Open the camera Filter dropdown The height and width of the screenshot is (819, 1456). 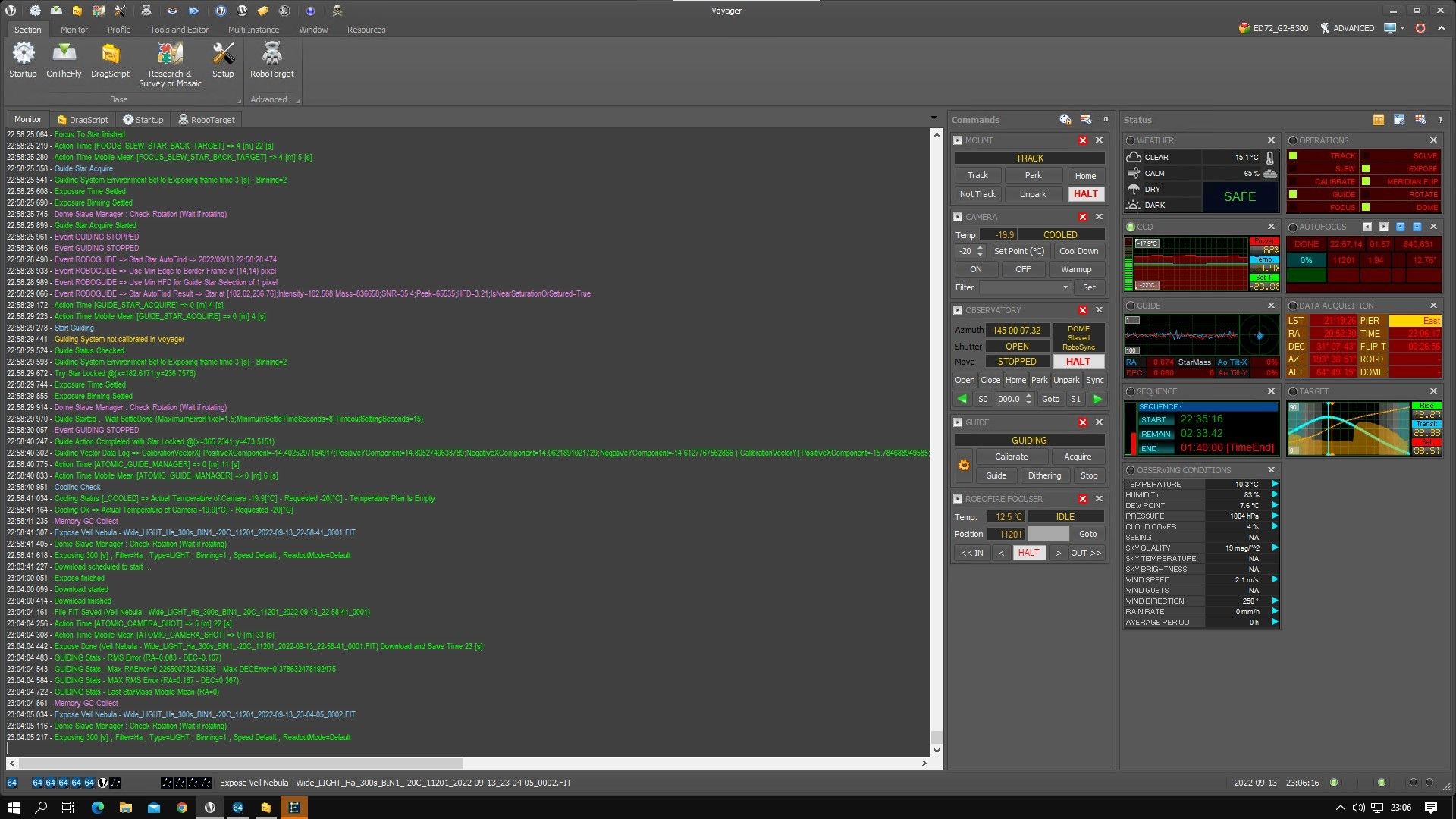pyautogui.click(x=1065, y=287)
